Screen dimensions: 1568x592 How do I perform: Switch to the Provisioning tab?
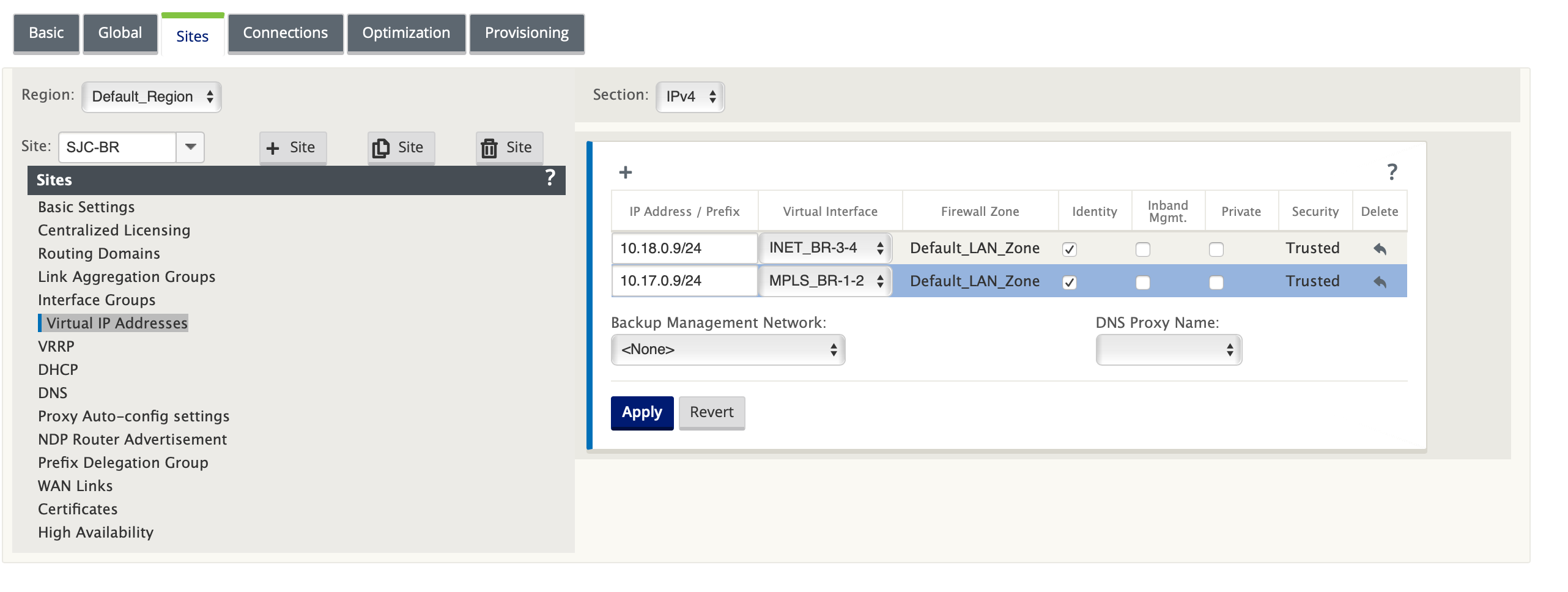pyautogui.click(x=527, y=33)
